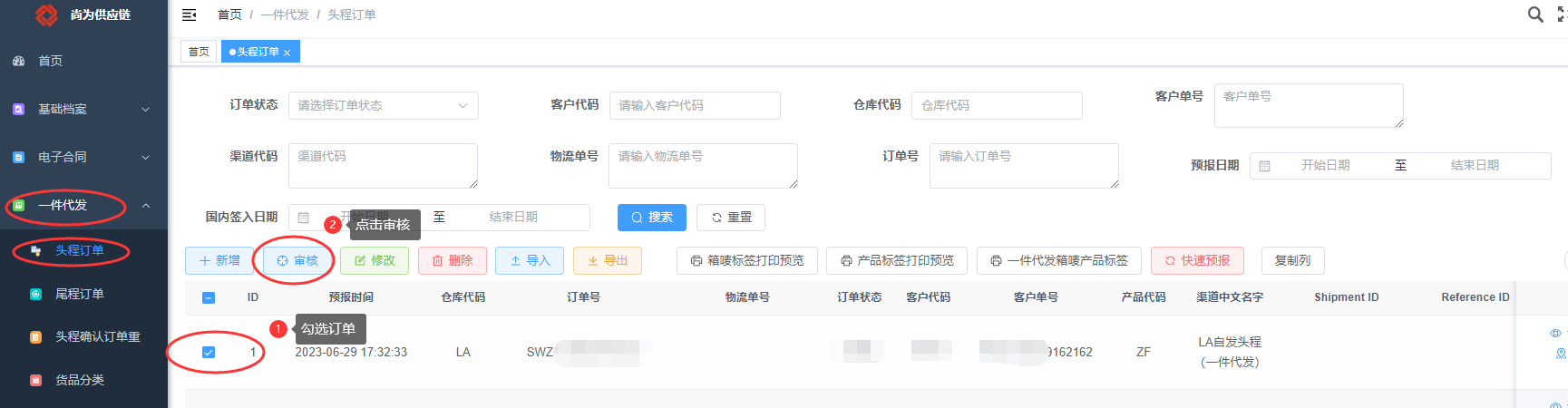
Task: Click the 电子合同 sidebar icon
Action: point(18,157)
